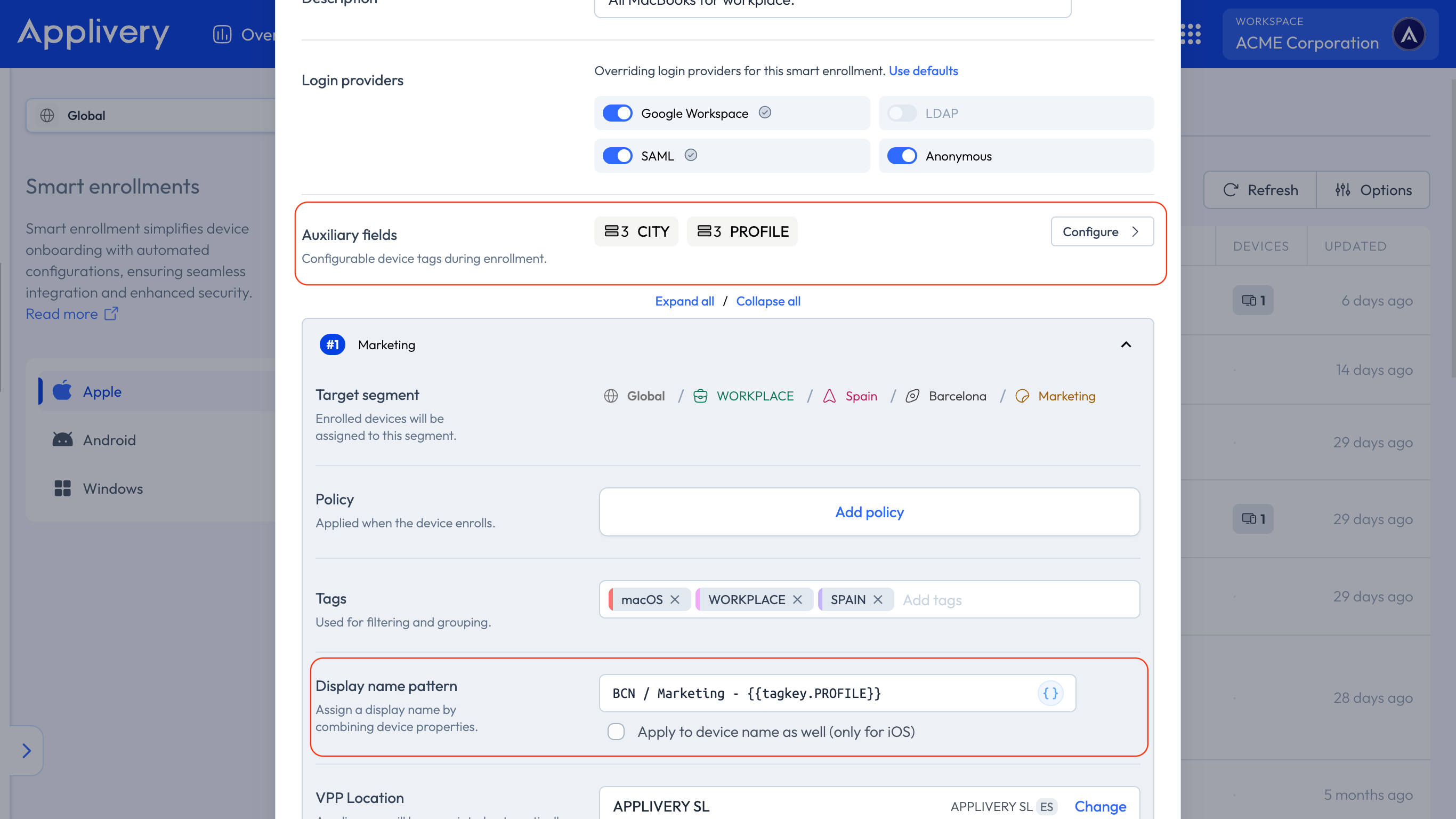Select Android in platform list

tap(109, 440)
